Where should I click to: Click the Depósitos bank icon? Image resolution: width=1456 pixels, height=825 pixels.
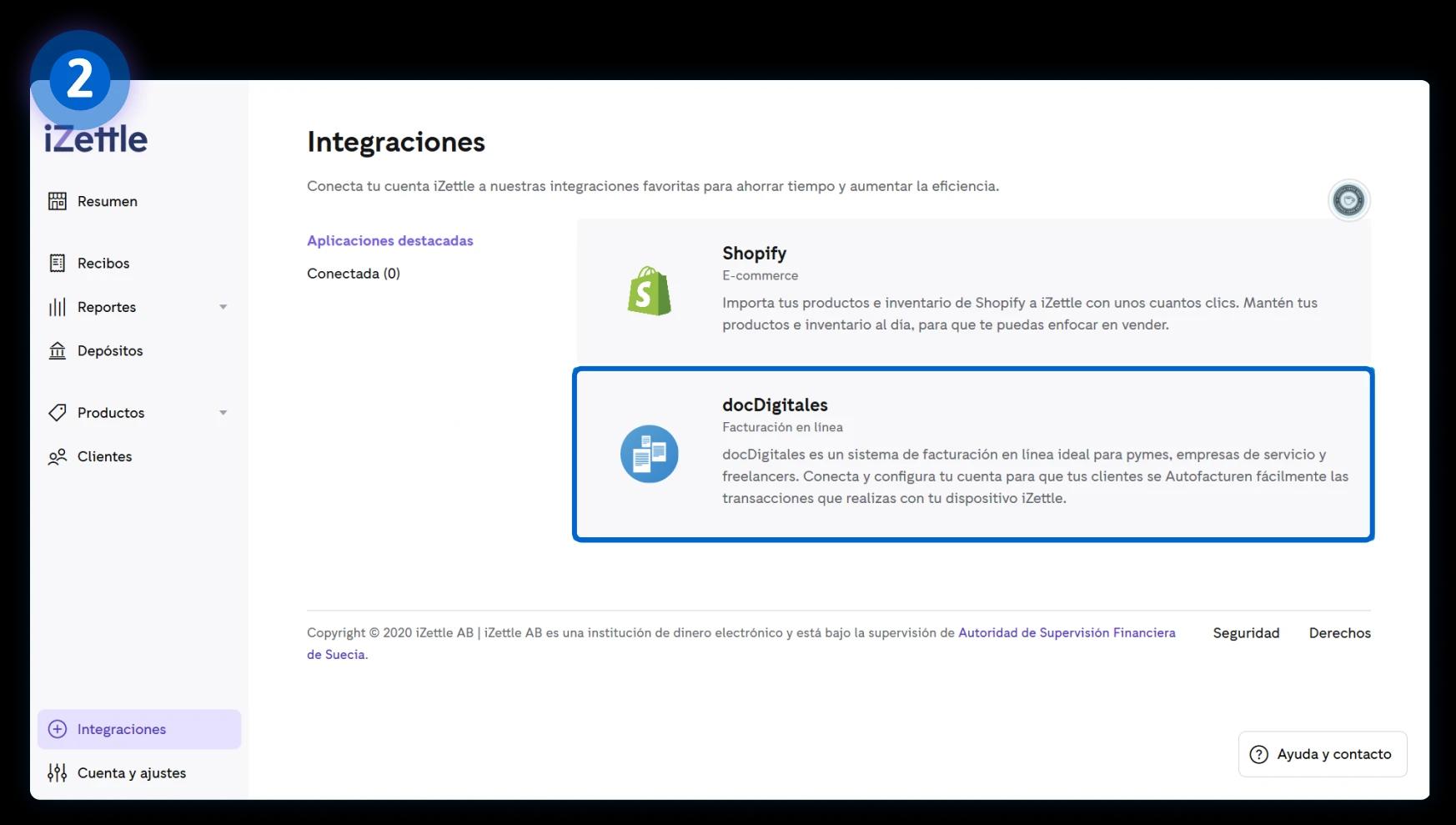pos(58,350)
